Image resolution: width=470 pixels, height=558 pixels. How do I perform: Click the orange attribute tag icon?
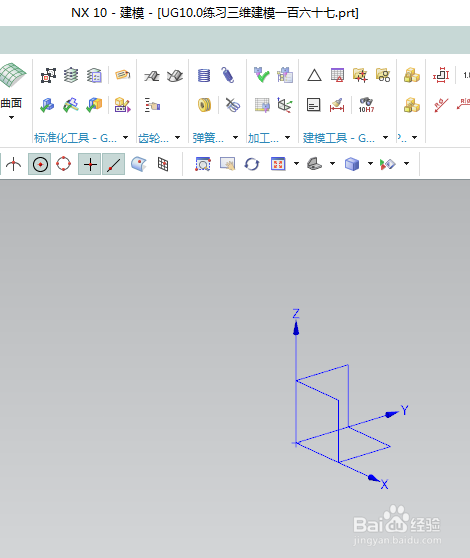coord(123,75)
